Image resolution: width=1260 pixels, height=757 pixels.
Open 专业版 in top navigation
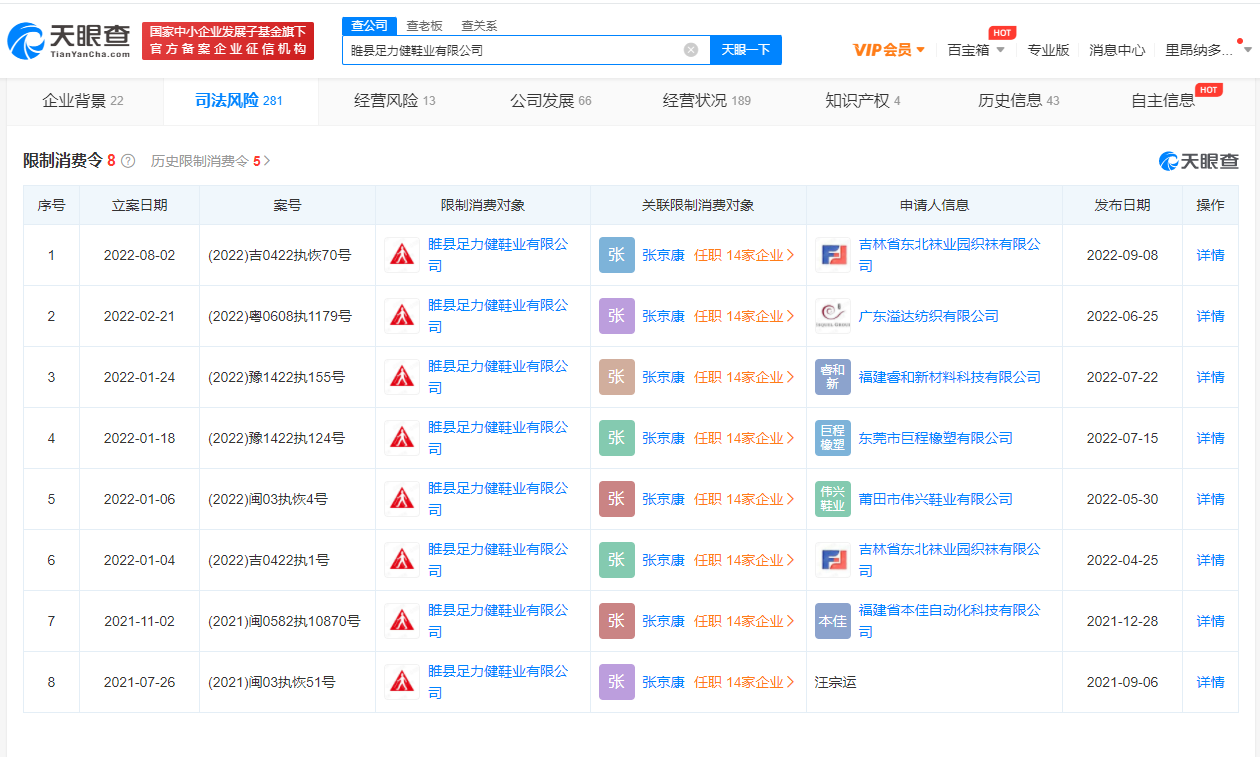(x=1048, y=49)
